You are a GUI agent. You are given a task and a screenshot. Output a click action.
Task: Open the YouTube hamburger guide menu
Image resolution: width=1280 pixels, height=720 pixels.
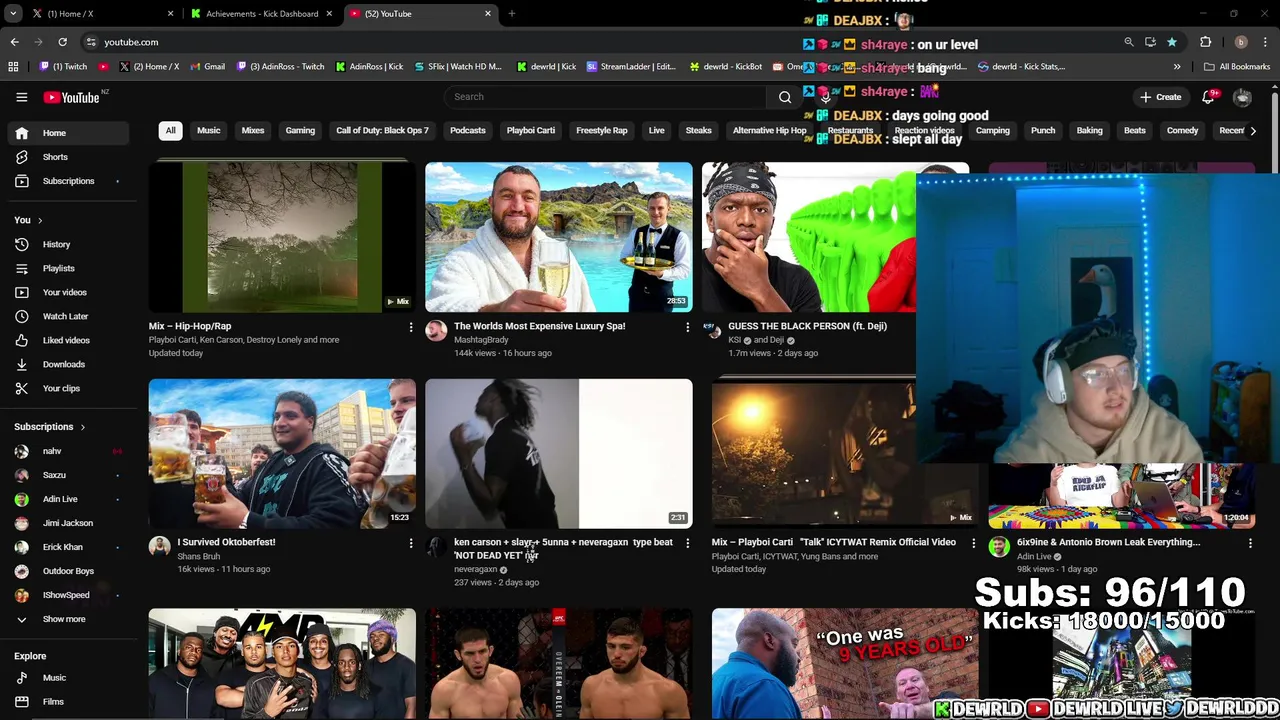coord(21,97)
